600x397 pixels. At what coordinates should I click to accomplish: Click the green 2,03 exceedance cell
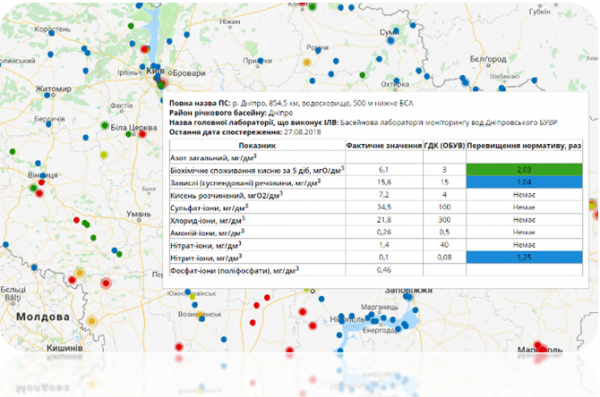(524, 170)
